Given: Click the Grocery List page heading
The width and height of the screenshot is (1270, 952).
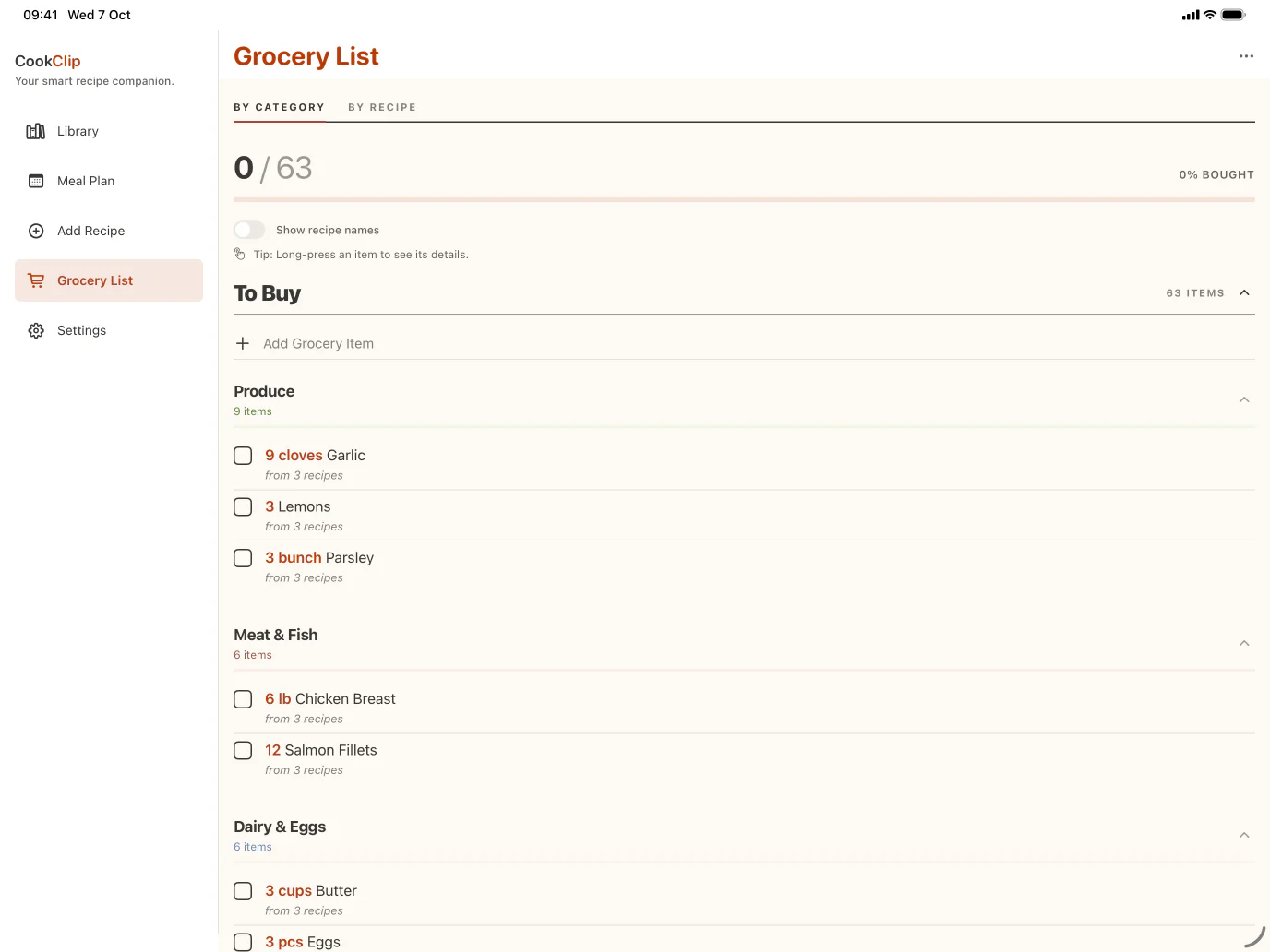Looking at the screenshot, I should (x=306, y=56).
